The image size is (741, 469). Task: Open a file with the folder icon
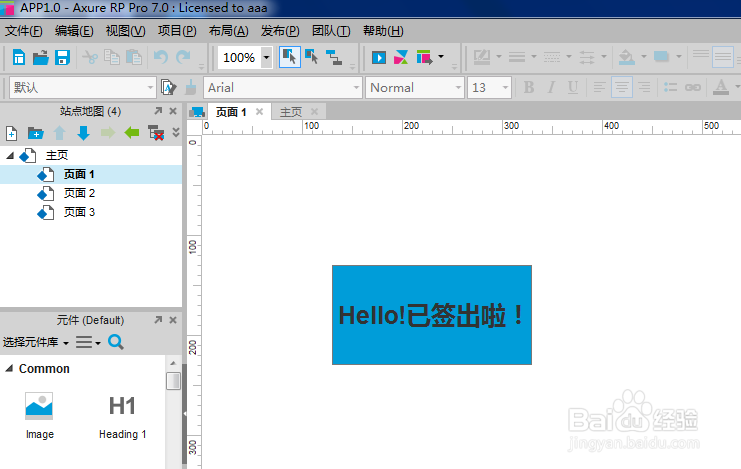click(x=41, y=58)
